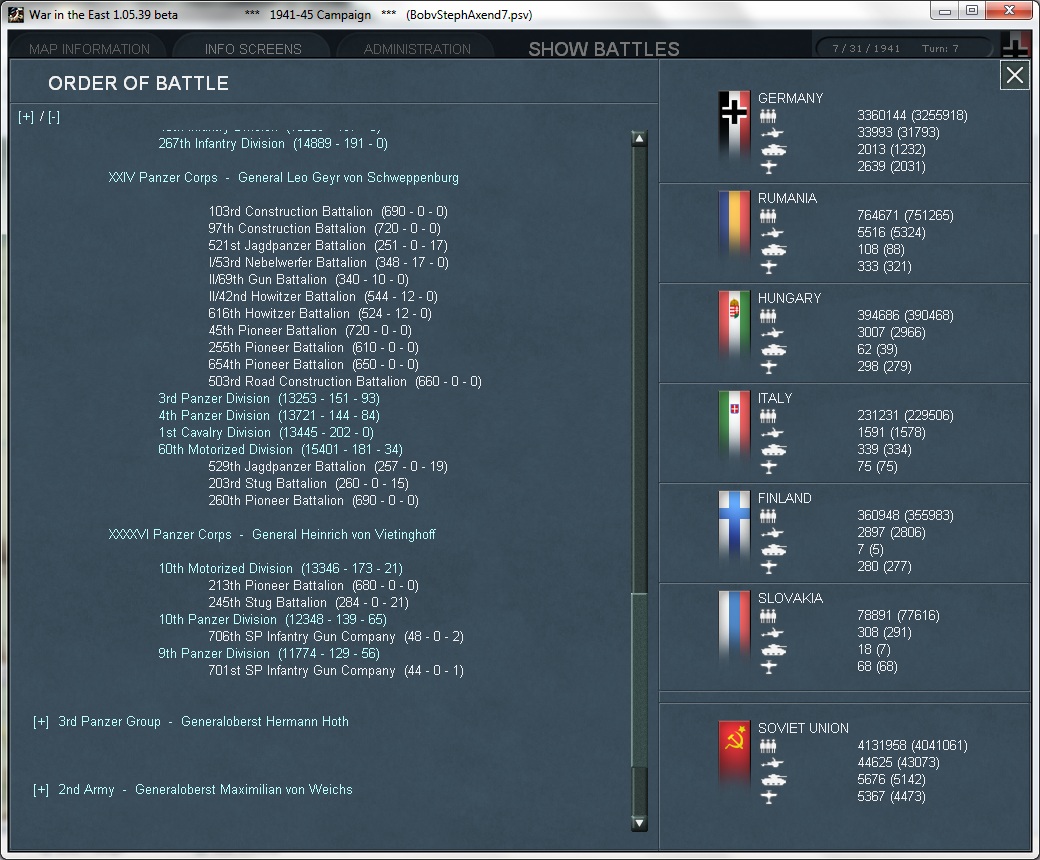Click Germany manpower value 3360144 (3255918)

912,116
